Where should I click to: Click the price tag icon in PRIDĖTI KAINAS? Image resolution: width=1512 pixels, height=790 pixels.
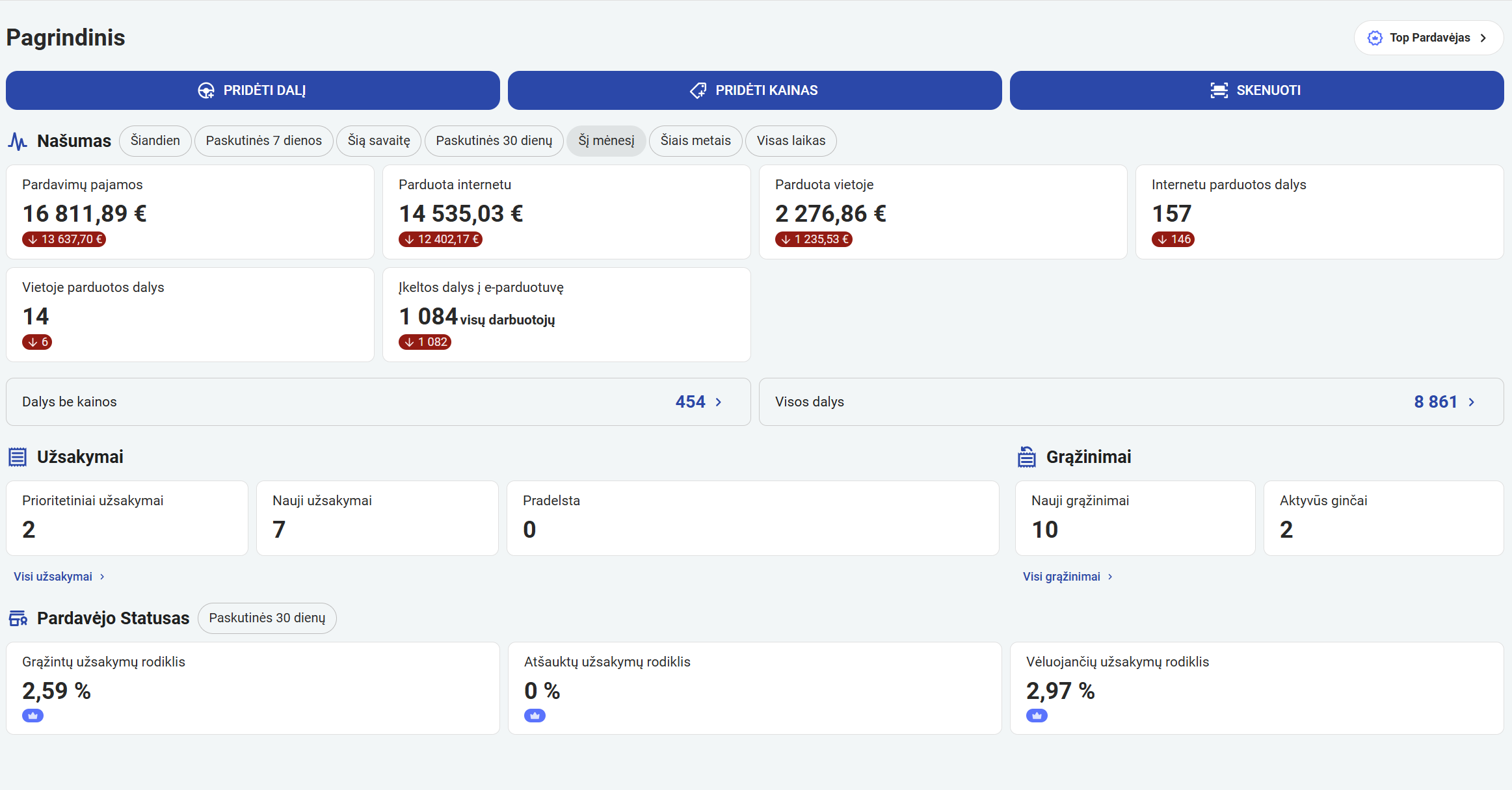click(x=698, y=90)
